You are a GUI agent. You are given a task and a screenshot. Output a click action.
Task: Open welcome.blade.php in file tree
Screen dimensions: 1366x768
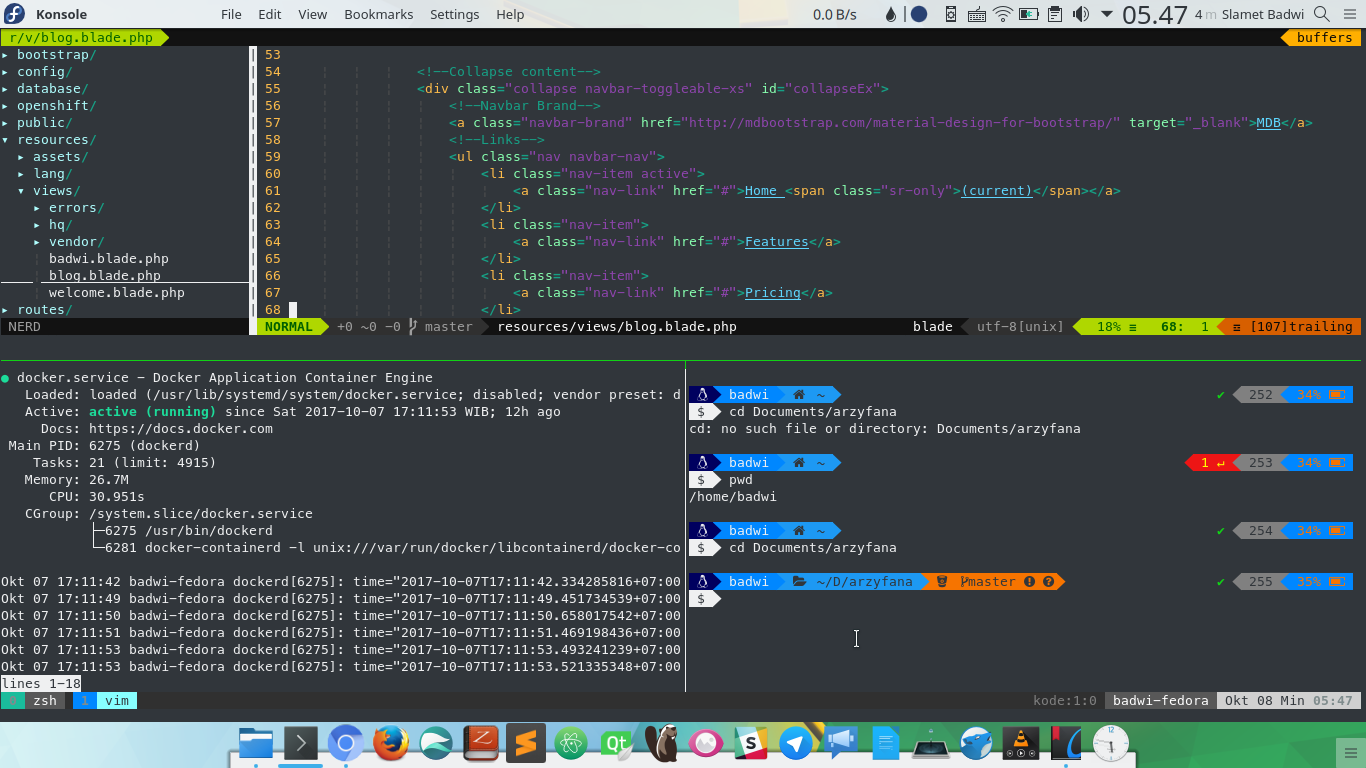click(x=116, y=292)
